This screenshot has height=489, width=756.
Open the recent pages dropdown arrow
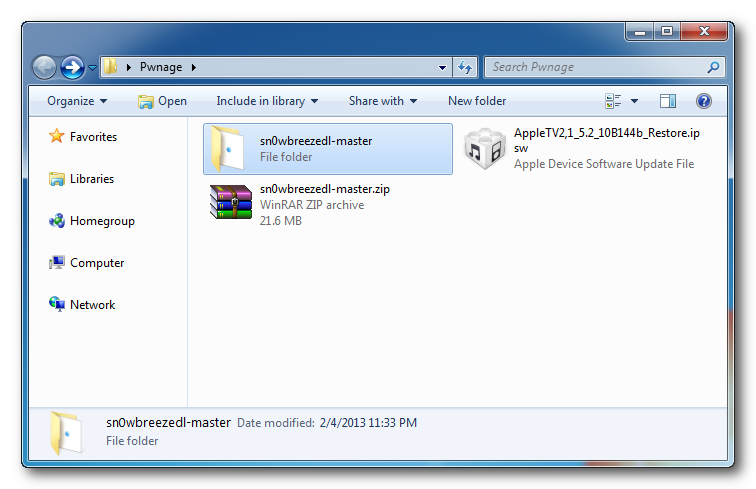point(92,68)
